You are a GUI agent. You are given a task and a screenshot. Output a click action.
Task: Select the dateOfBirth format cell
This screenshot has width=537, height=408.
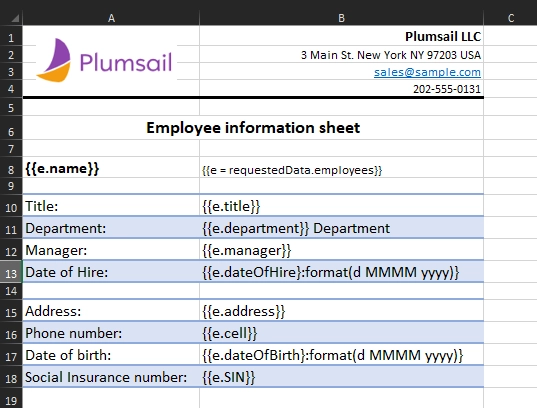coord(341,355)
